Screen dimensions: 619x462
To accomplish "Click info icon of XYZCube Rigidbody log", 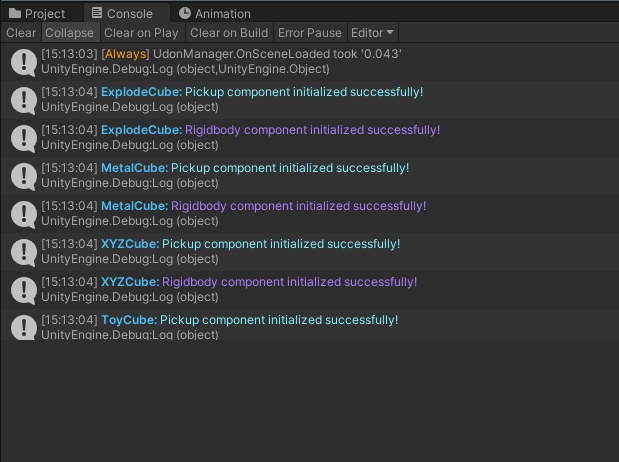I will click(x=23, y=290).
